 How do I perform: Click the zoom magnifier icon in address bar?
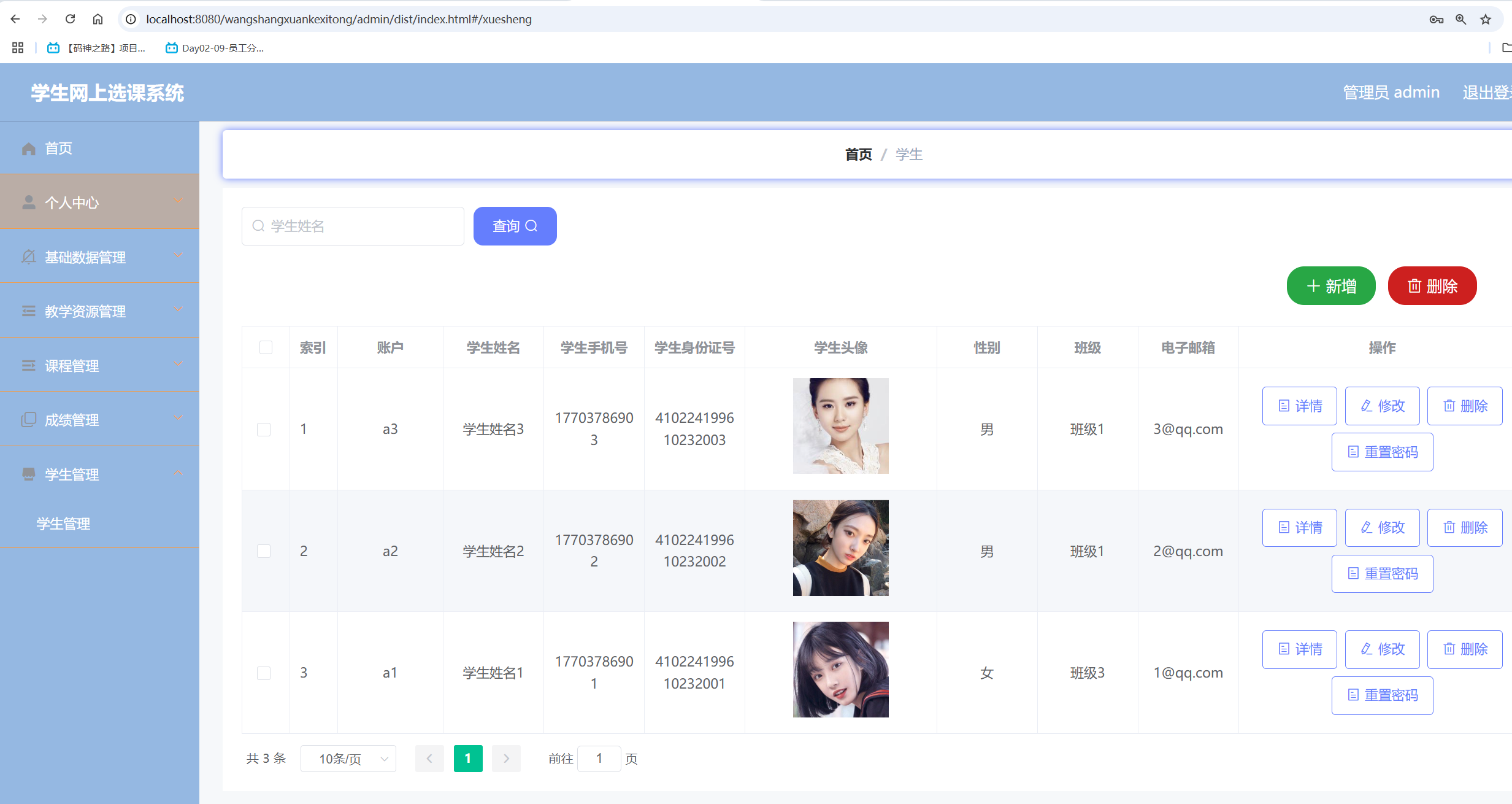click(1461, 20)
